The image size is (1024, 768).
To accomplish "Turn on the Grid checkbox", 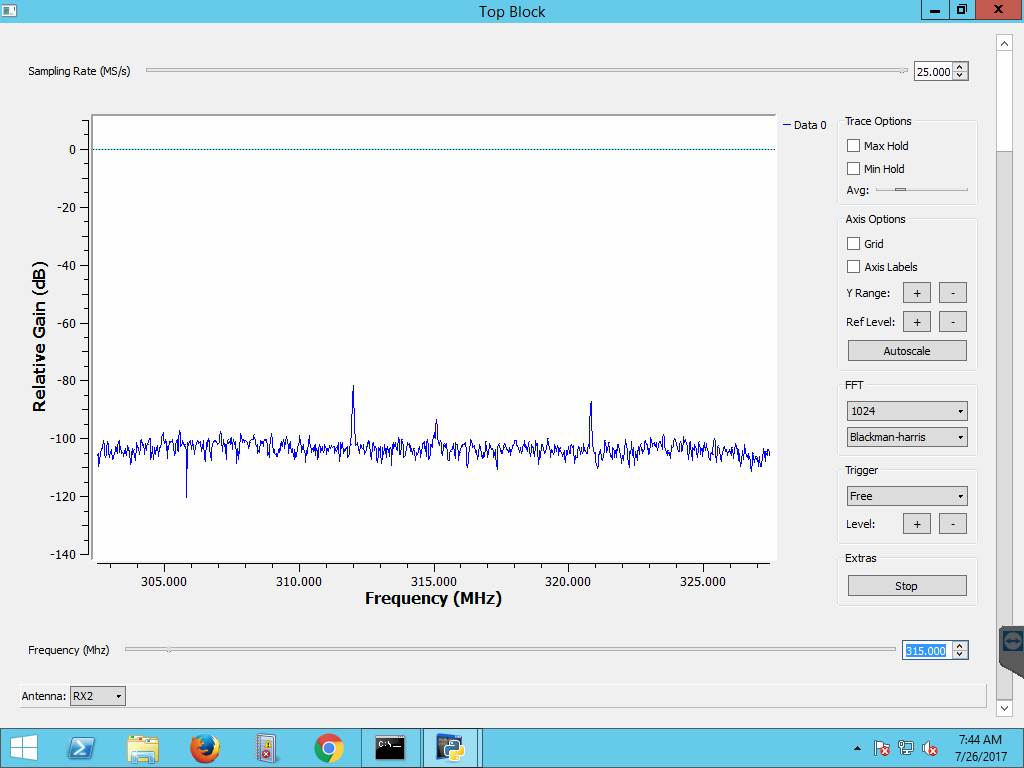I will (x=854, y=243).
